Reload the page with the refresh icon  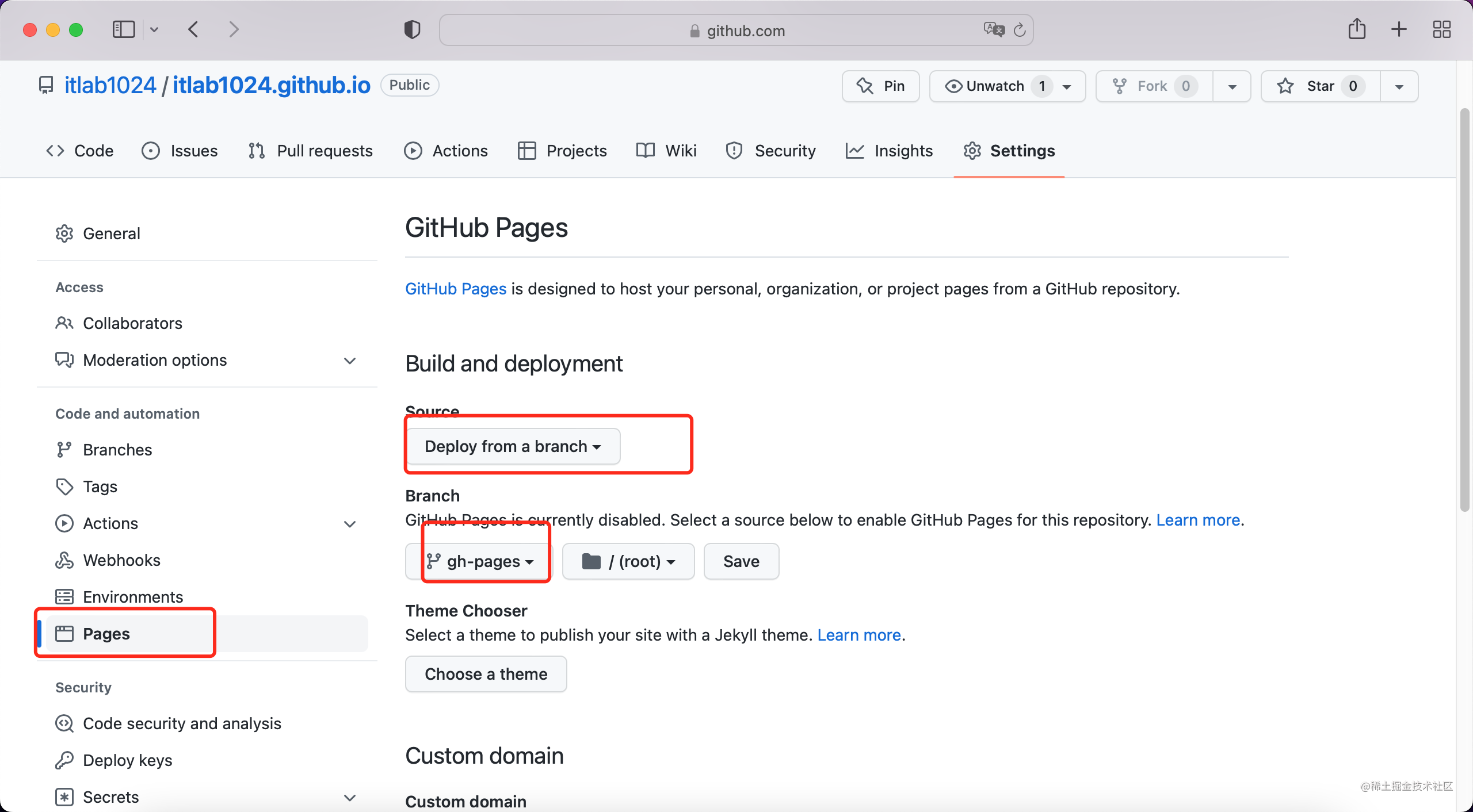tap(1020, 30)
